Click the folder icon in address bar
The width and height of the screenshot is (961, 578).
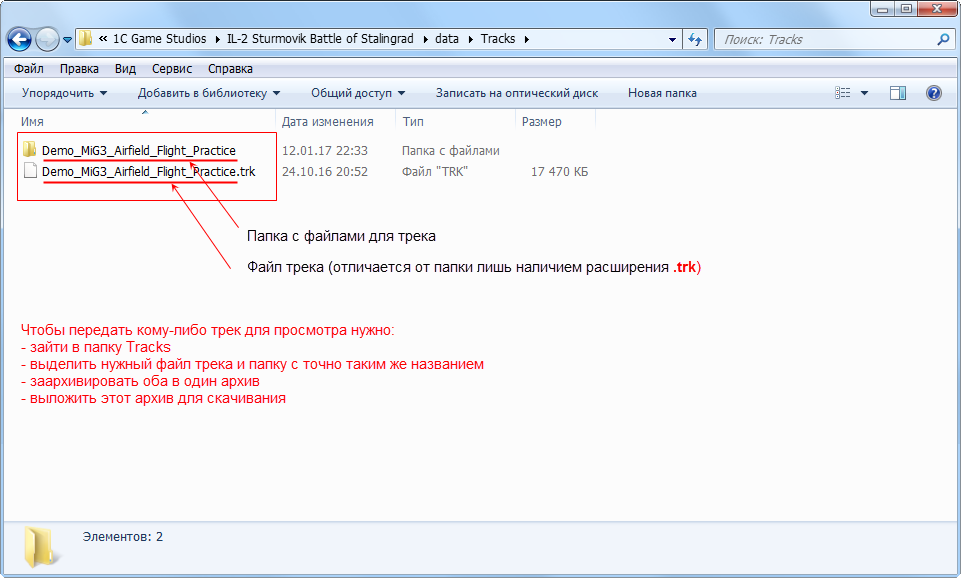(x=86, y=39)
